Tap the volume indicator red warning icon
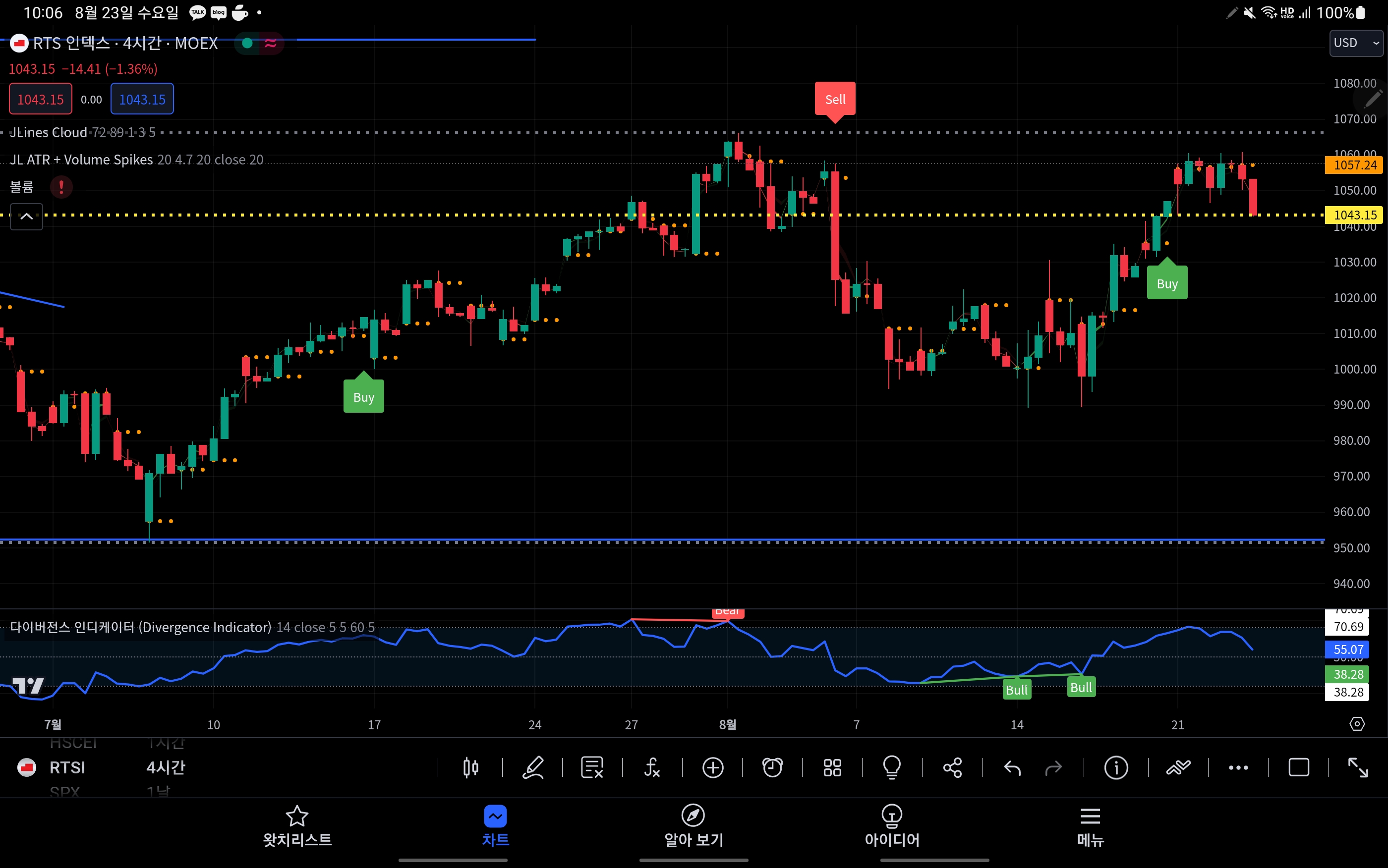 click(x=61, y=187)
